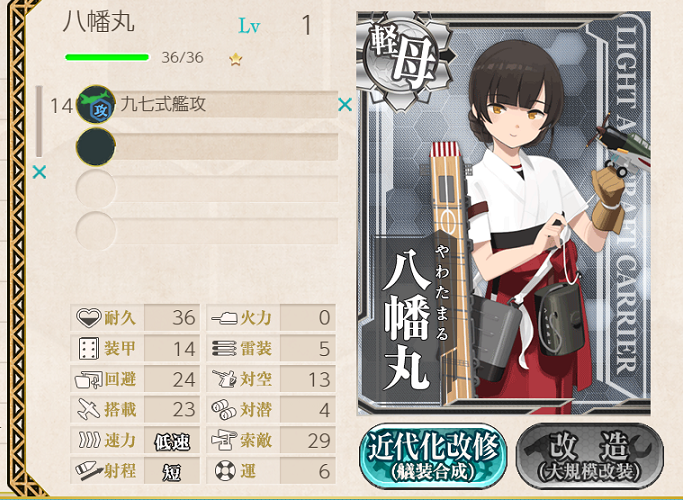This screenshot has width=683, height=500.
Task: Click the torpedo bomber equipment icon
Action: [96, 105]
